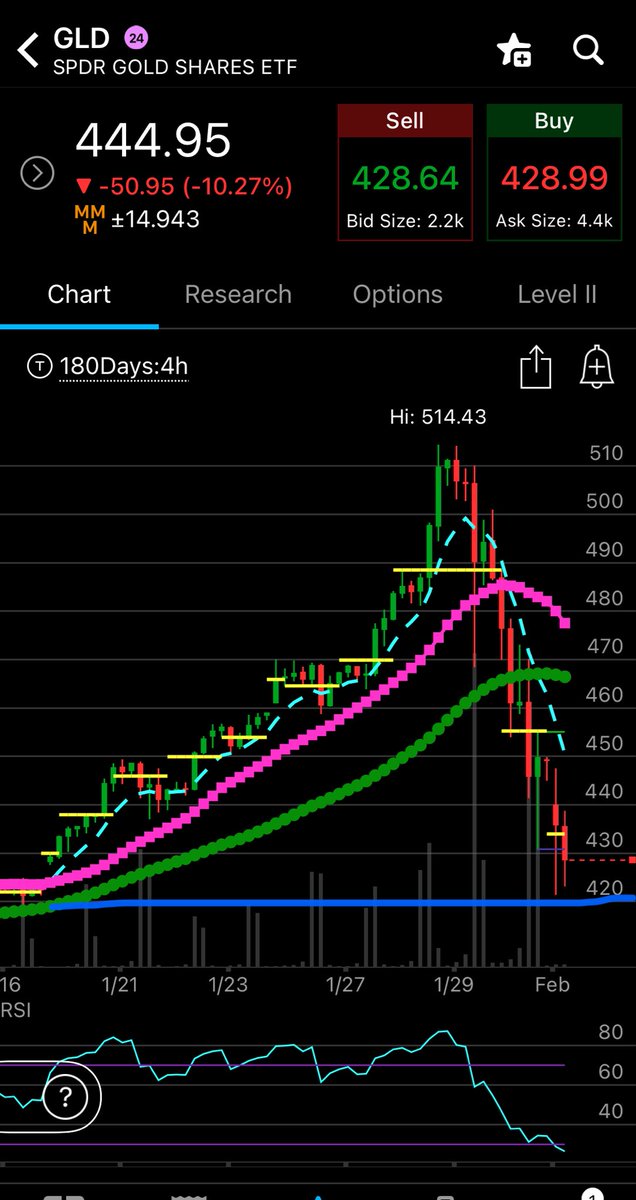Switch to the Chart tab

(x=79, y=294)
